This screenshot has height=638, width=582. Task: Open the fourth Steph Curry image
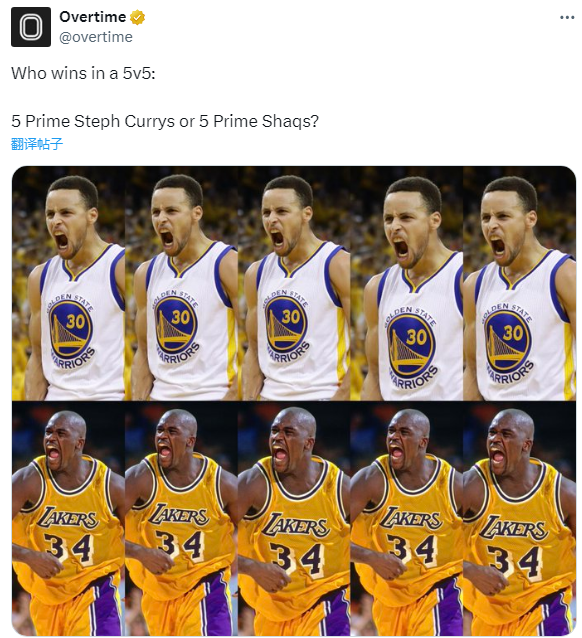tap(407, 284)
